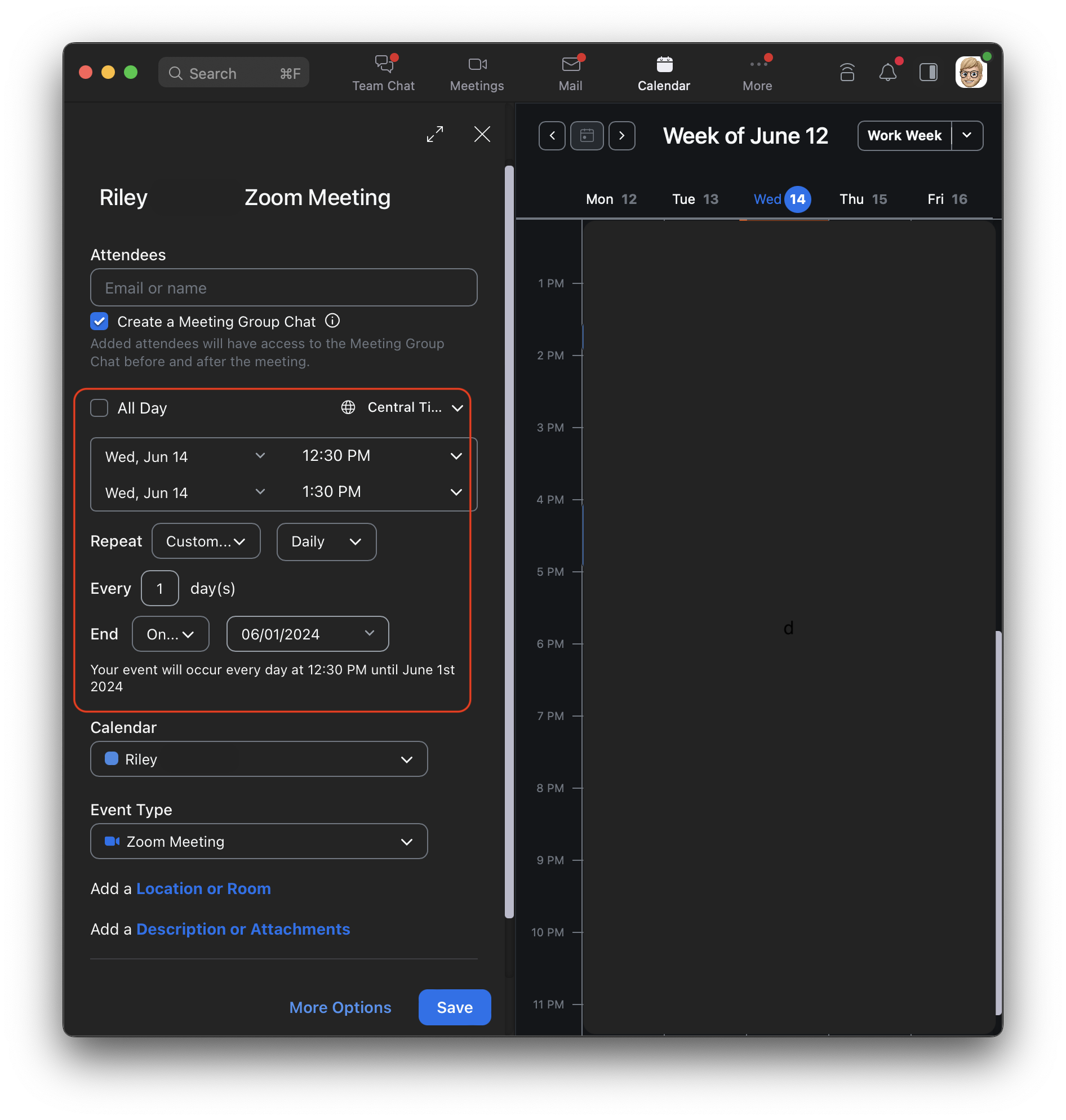The width and height of the screenshot is (1066, 1120).
Task: Click the Work Week view button
Action: coord(904,136)
